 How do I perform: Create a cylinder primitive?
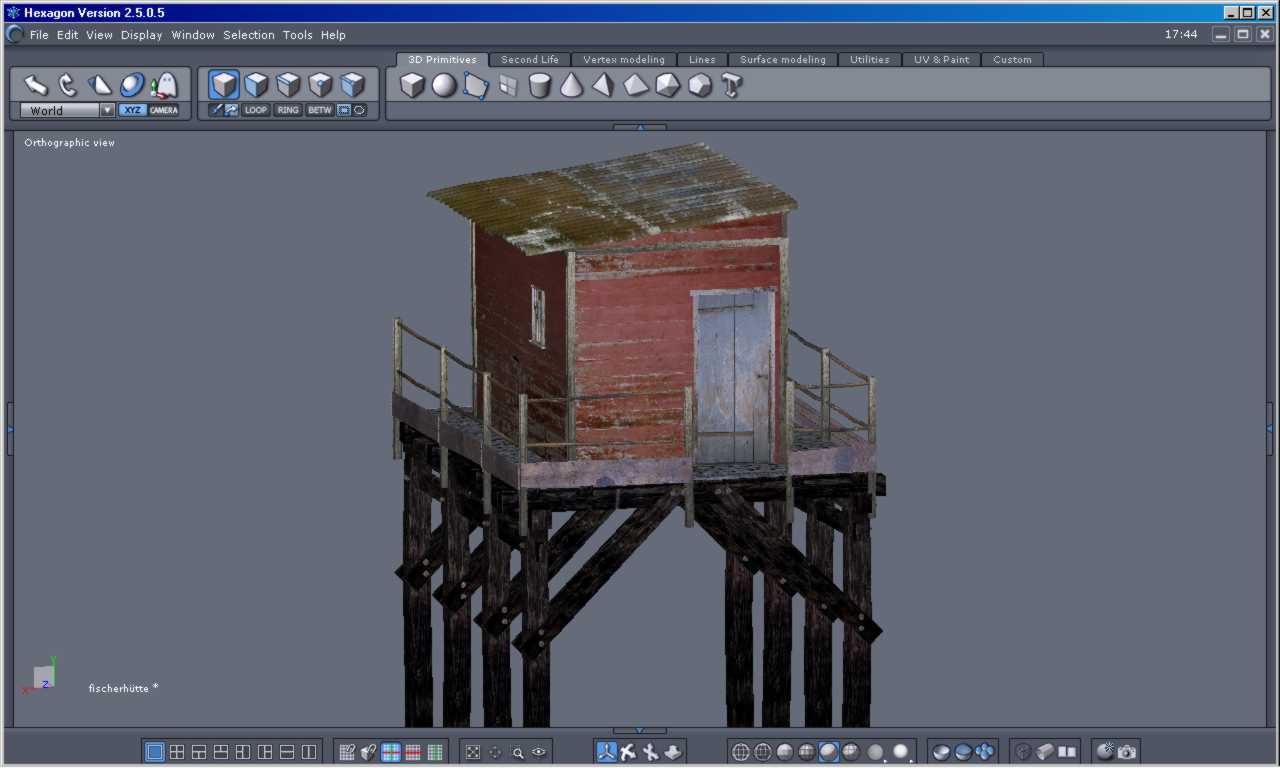point(540,85)
